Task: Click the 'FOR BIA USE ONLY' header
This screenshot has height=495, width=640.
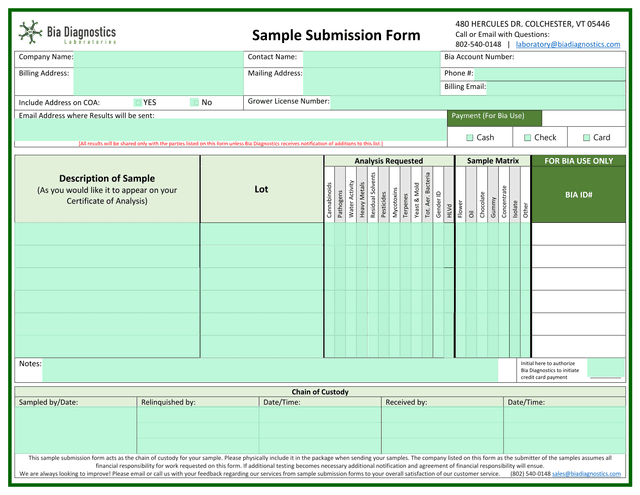Action: click(578, 161)
